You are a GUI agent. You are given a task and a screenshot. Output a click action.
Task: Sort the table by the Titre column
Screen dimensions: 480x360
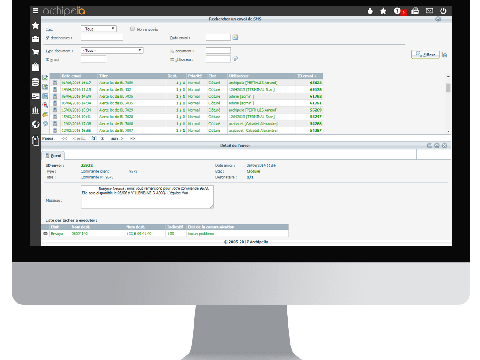pyautogui.click(x=132, y=76)
